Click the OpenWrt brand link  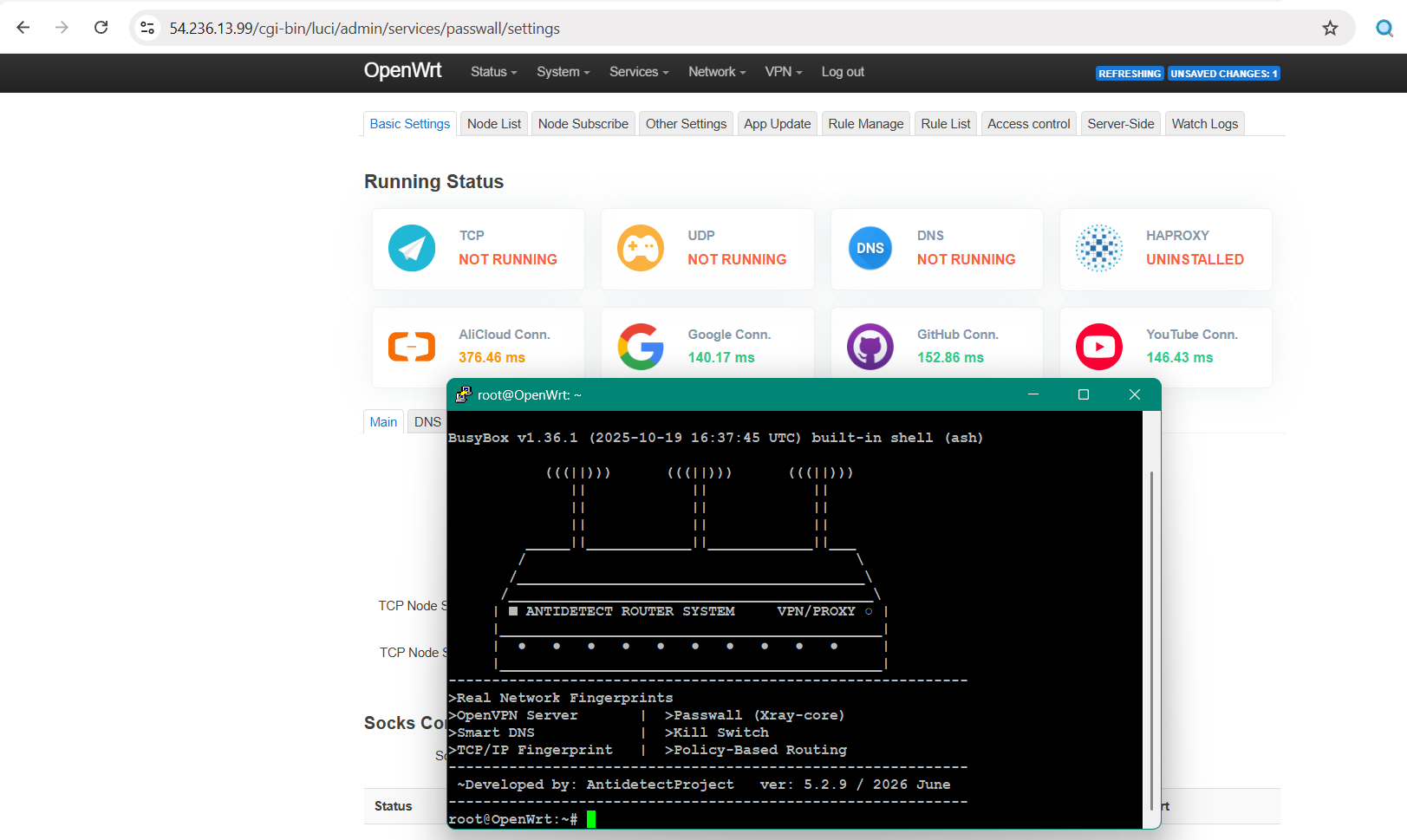pos(402,70)
